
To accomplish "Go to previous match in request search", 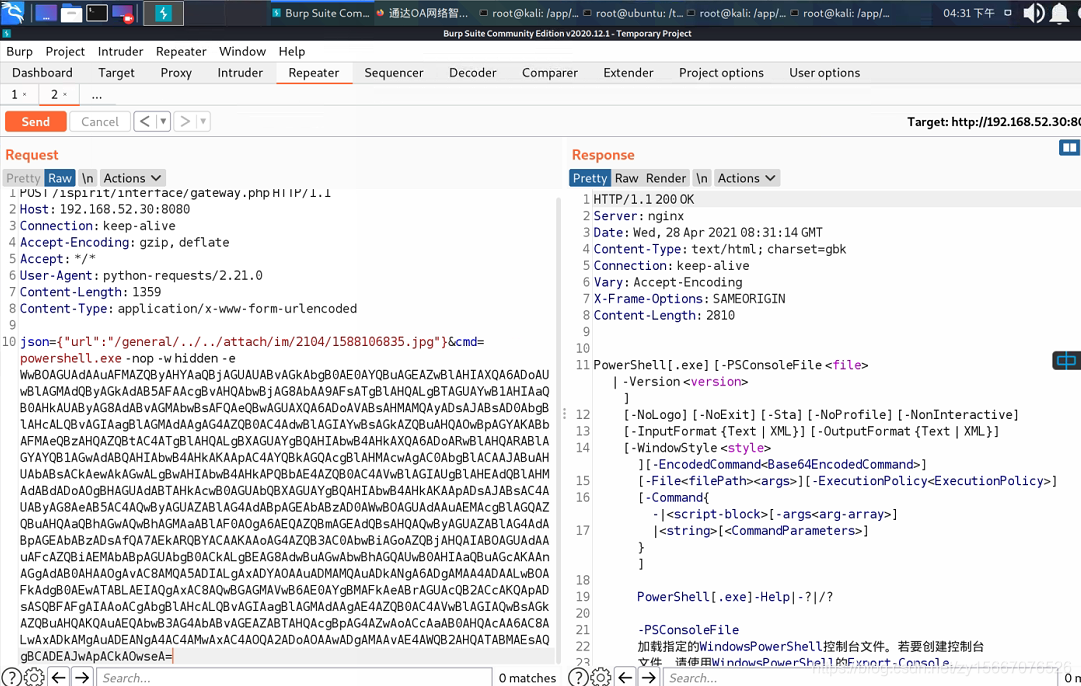I will (x=59, y=677).
